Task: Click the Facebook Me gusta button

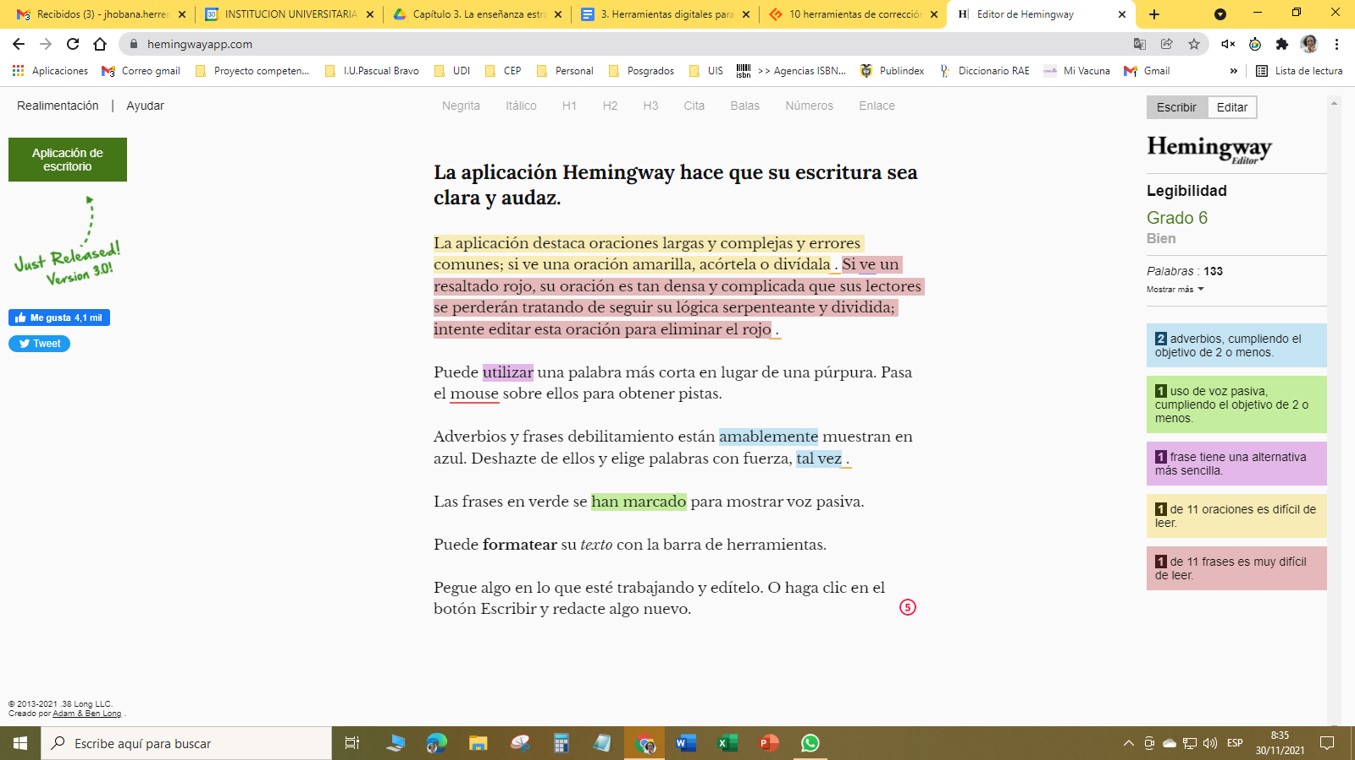Action: tap(59, 318)
